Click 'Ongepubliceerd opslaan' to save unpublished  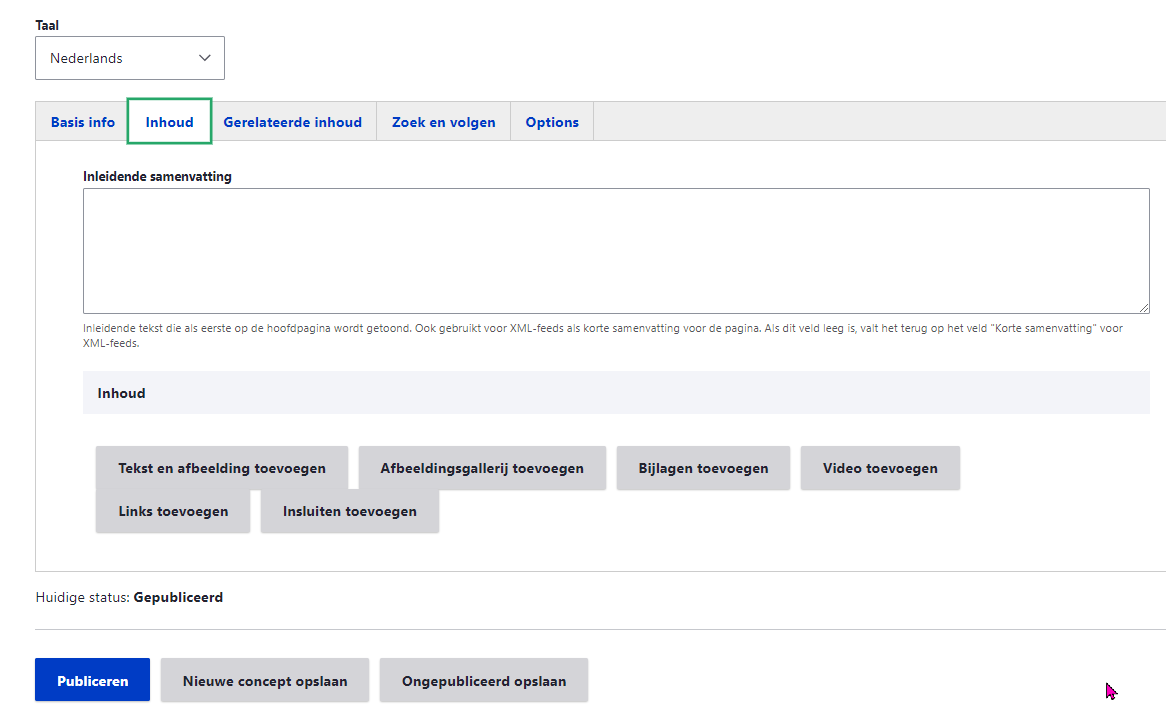(x=484, y=681)
